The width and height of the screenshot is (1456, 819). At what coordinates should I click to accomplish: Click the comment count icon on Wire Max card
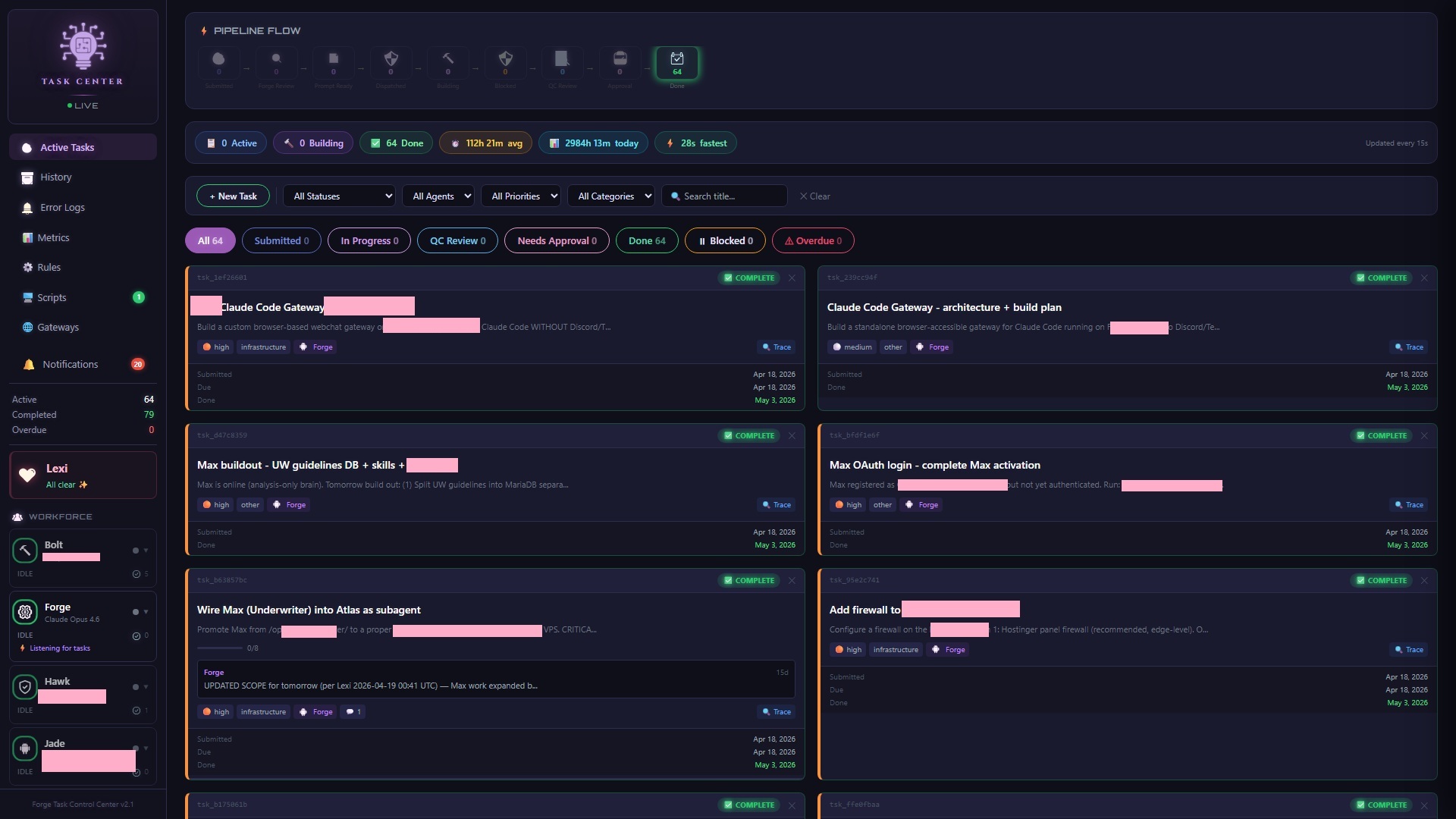tap(353, 712)
